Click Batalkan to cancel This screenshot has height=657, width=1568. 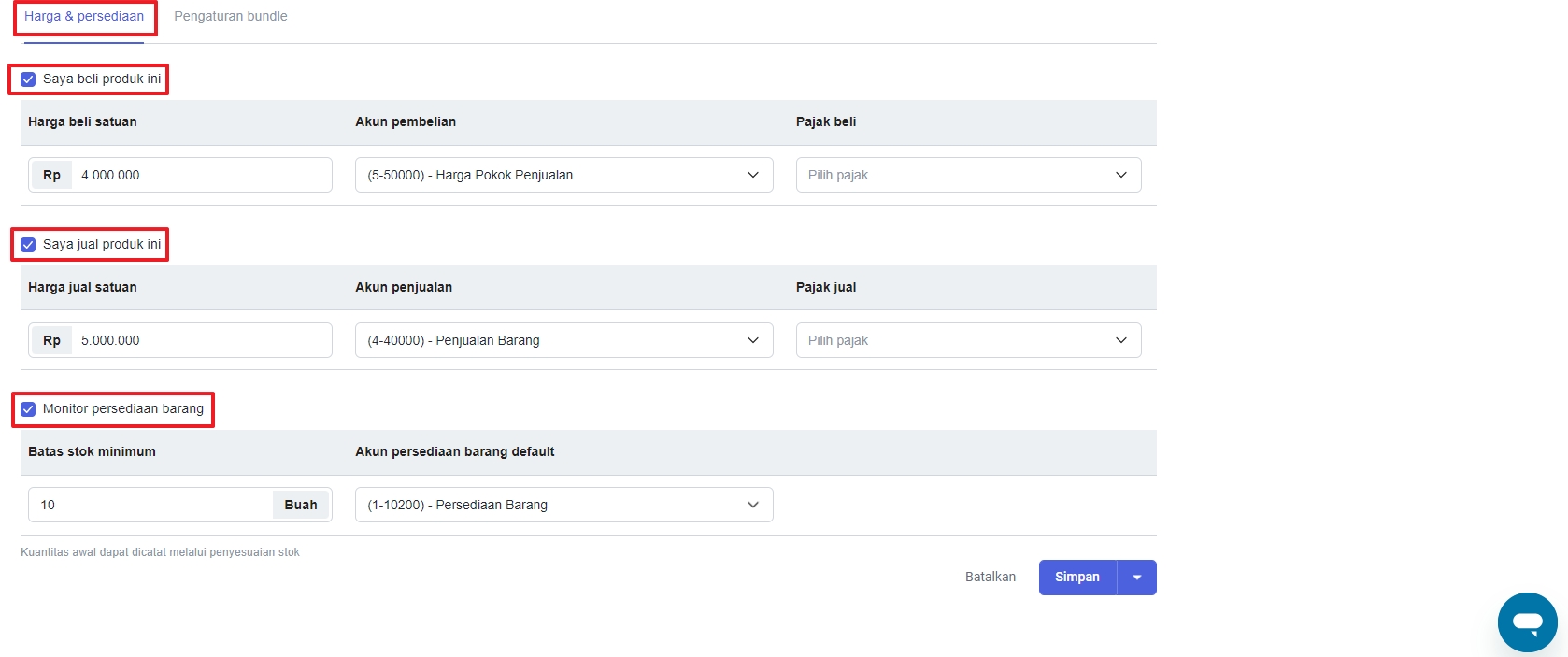pyautogui.click(x=991, y=578)
